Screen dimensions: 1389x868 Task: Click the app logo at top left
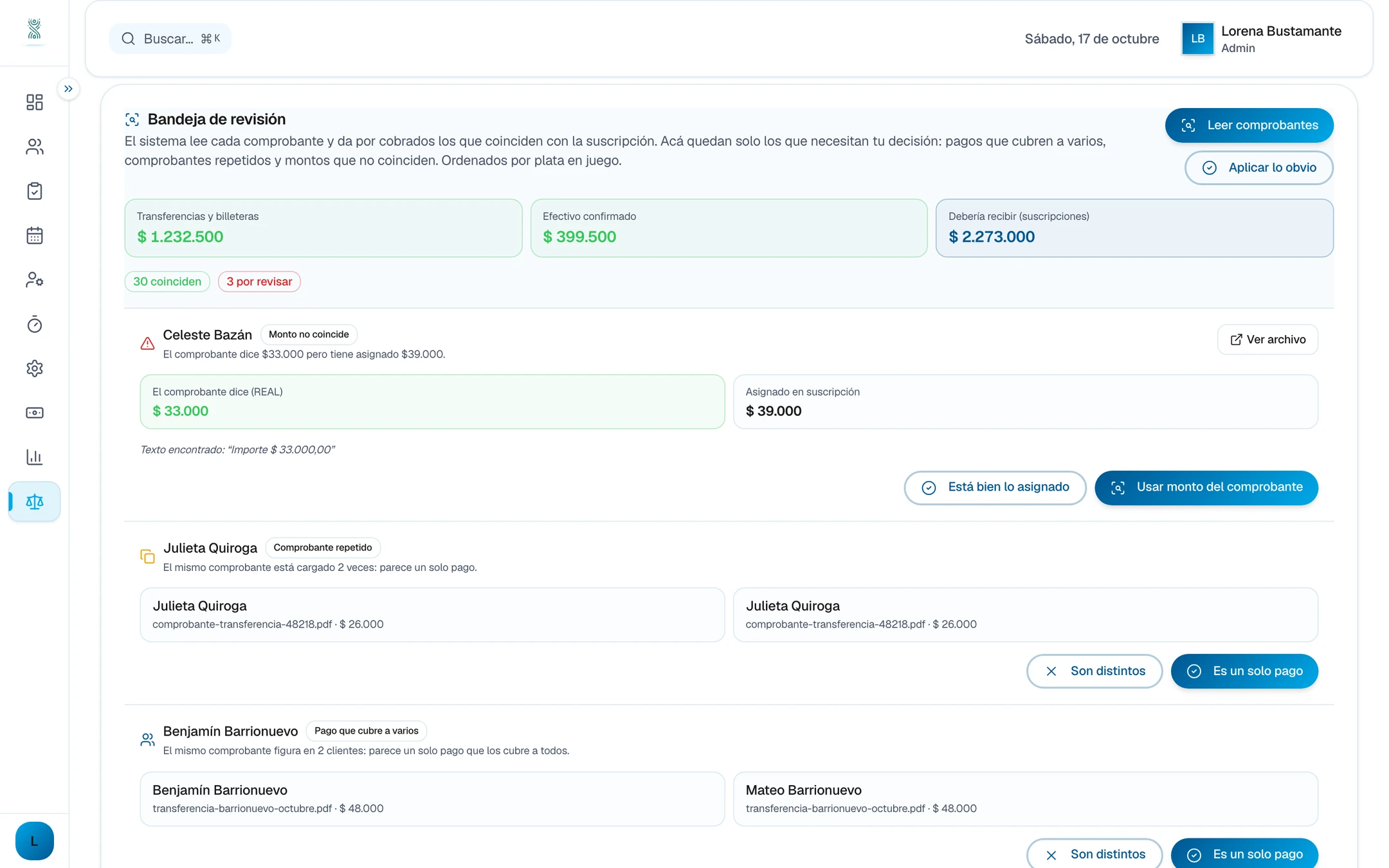pos(35,30)
